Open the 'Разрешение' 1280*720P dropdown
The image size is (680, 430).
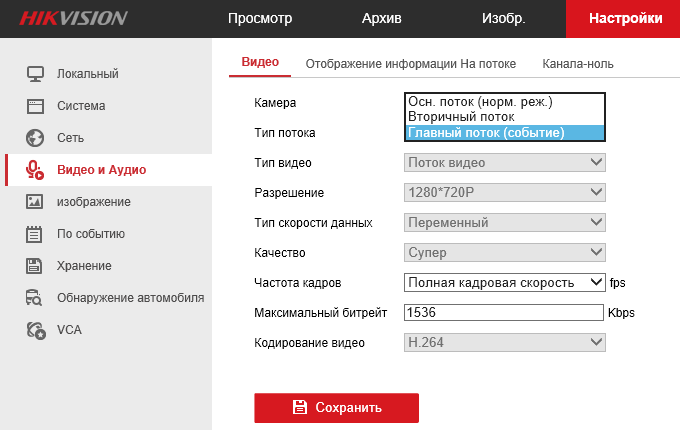click(505, 192)
